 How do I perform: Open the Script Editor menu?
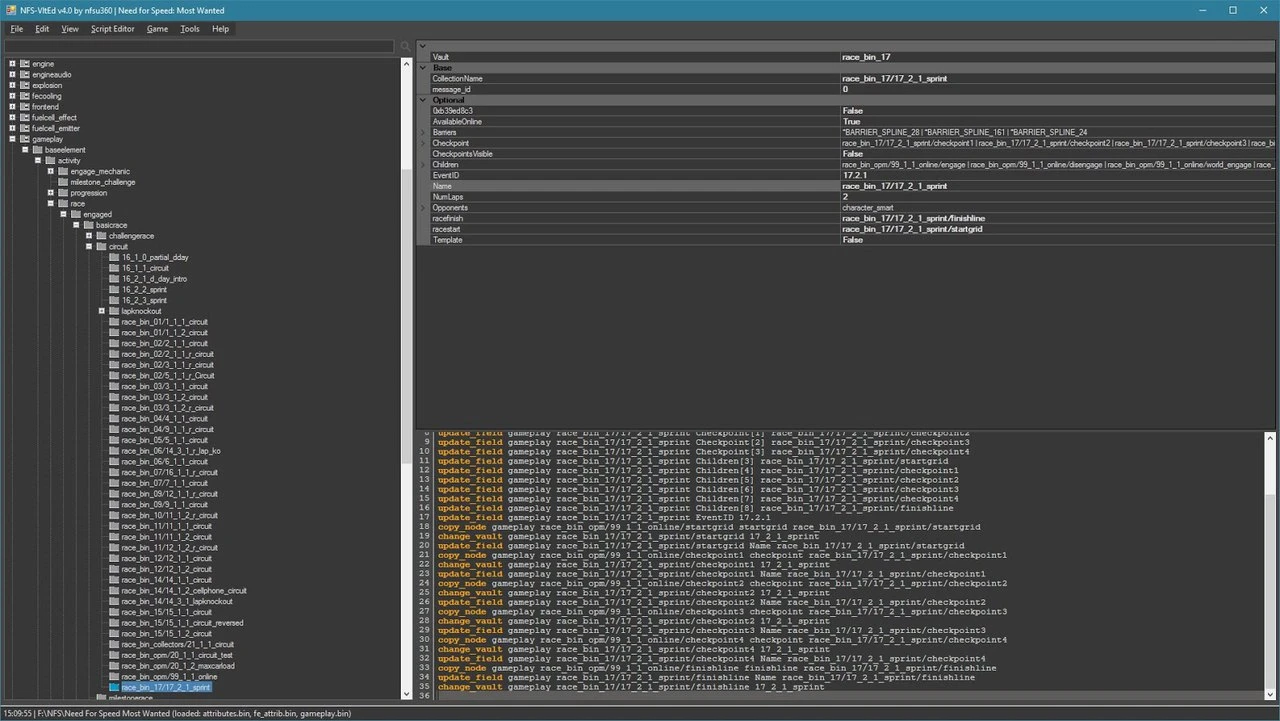pyautogui.click(x=112, y=29)
